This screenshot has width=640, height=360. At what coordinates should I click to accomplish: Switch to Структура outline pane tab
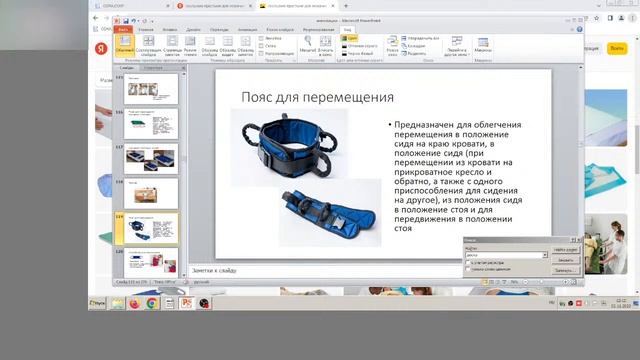pyautogui.click(x=153, y=68)
